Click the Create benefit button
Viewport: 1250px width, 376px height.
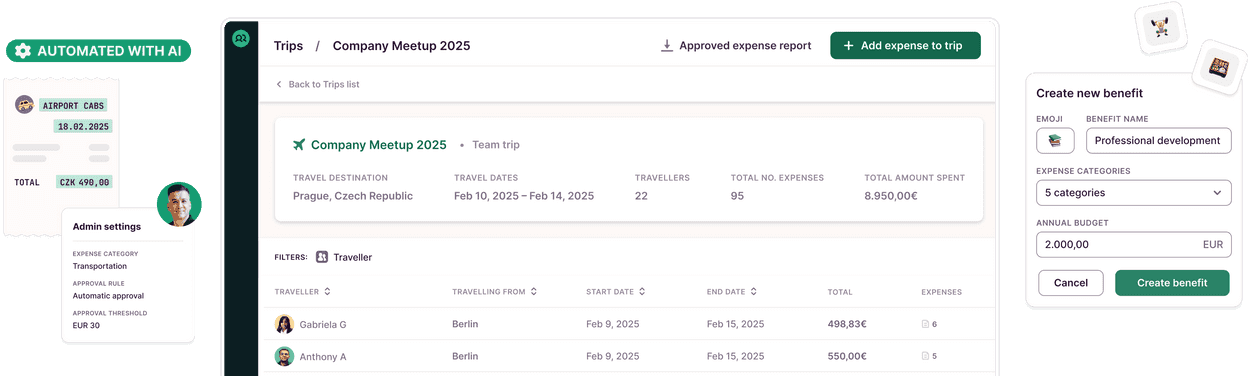pyautogui.click(x=1172, y=283)
